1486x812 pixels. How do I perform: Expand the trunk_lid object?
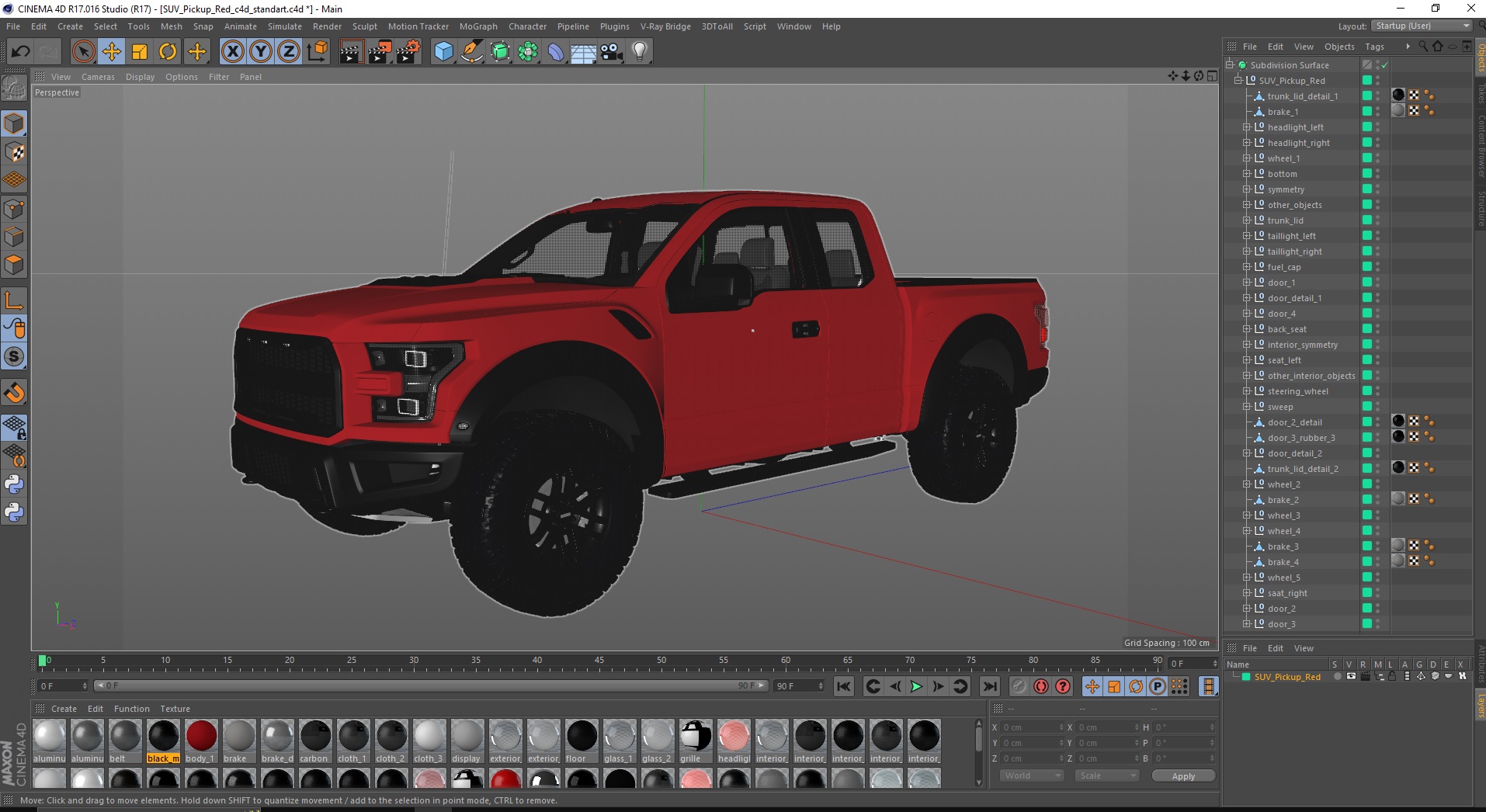tap(1247, 220)
